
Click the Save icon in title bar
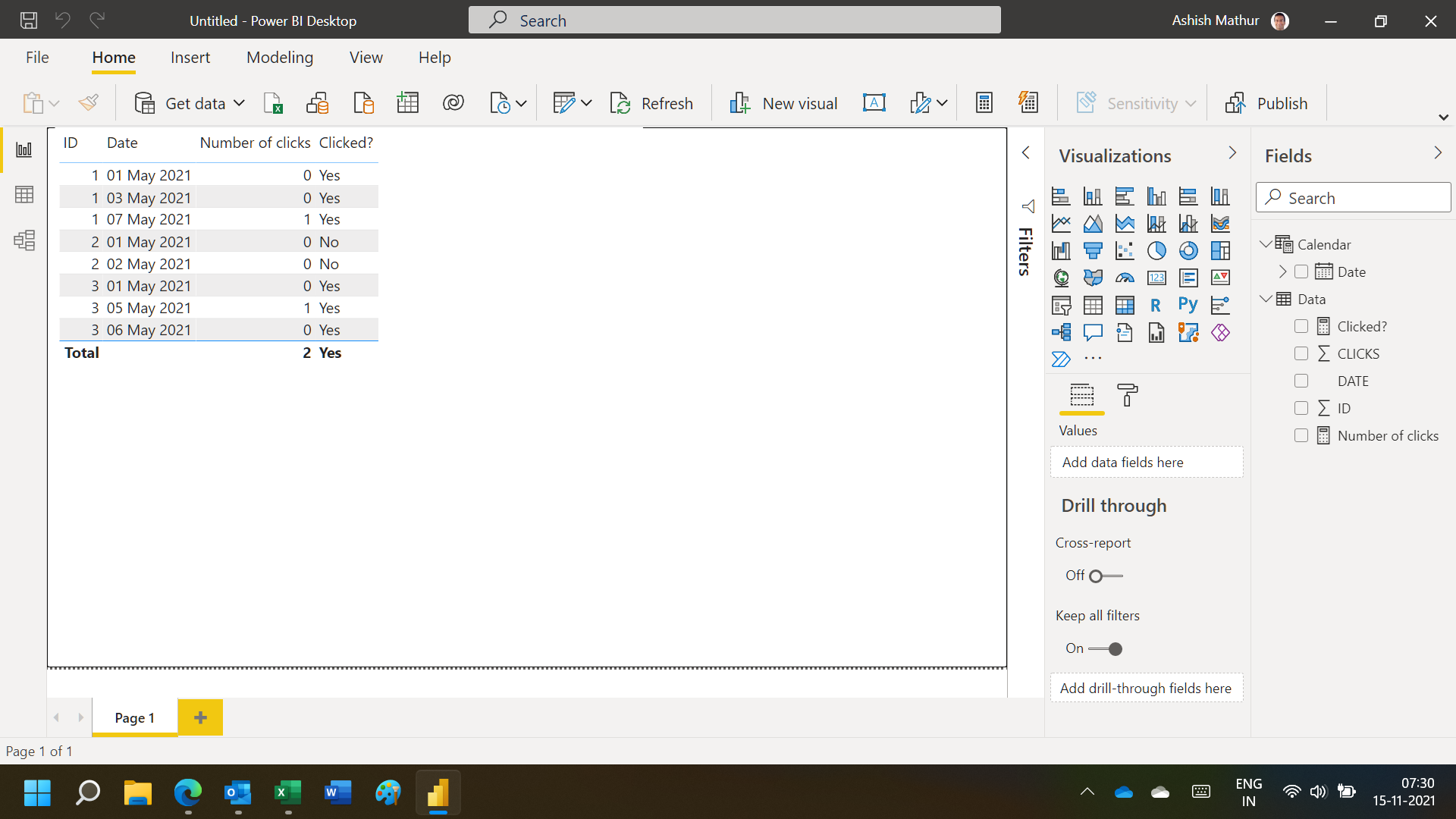(x=29, y=20)
